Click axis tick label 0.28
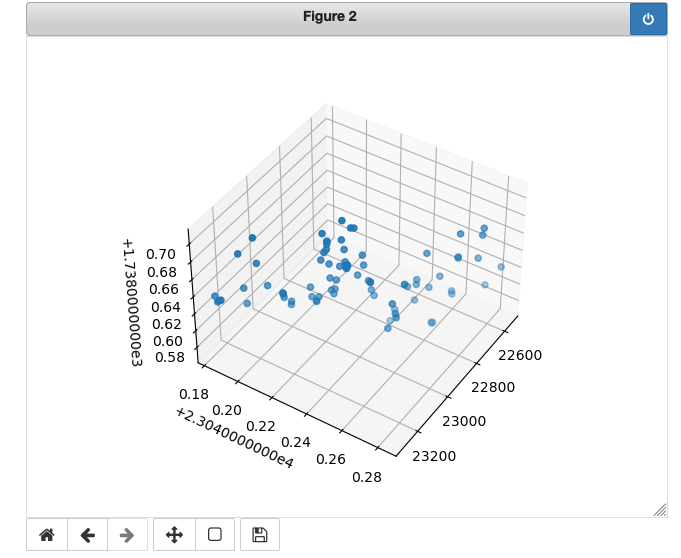Screen dimensions: 681x558 coord(367,477)
